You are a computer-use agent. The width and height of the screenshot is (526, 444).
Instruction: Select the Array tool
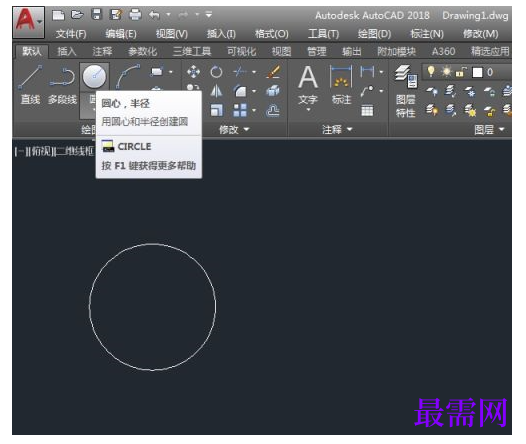click(x=240, y=110)
